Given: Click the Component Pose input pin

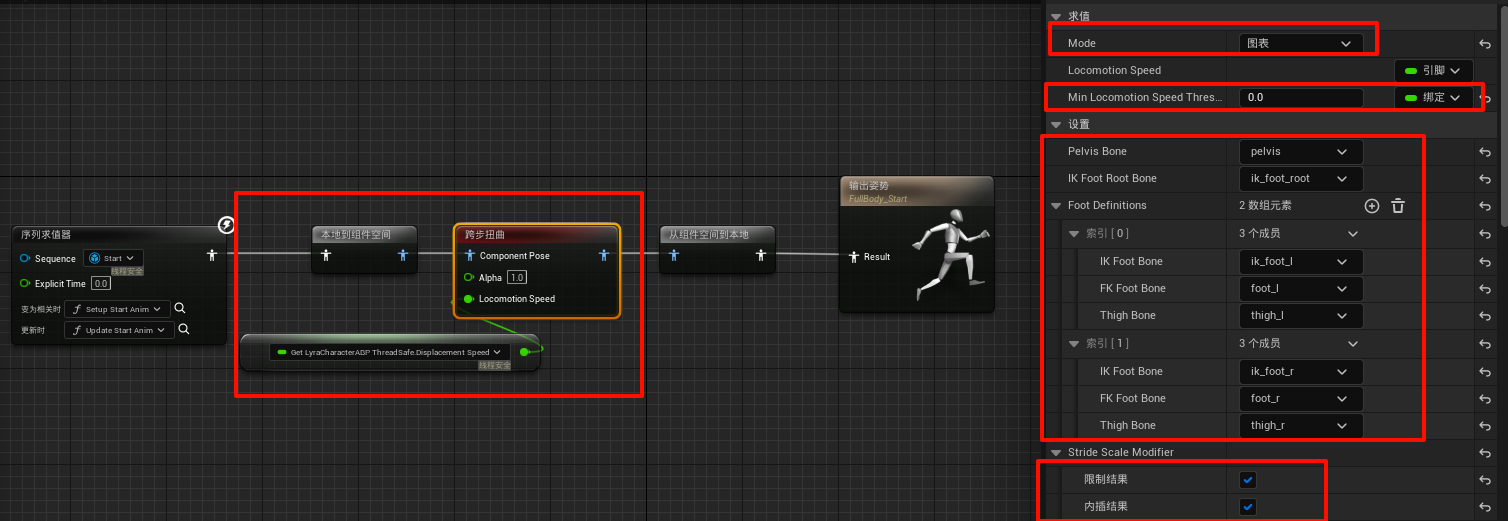Looking at the screenshot, I should pyautogui.click(x=470, y=256).
